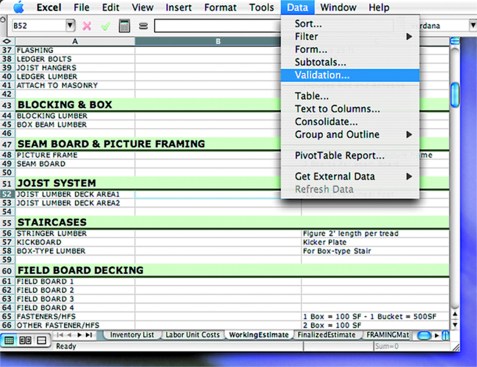Click vertical scrollbar down arrow

[x=455, y=324]
